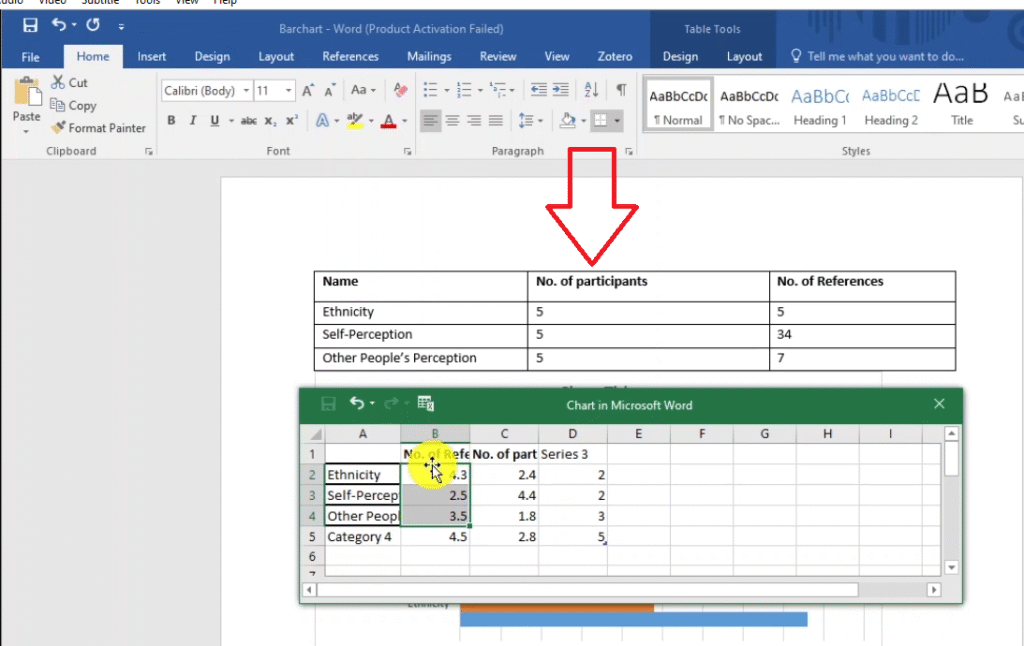Toggle Italic formatting

coord(192,121)
